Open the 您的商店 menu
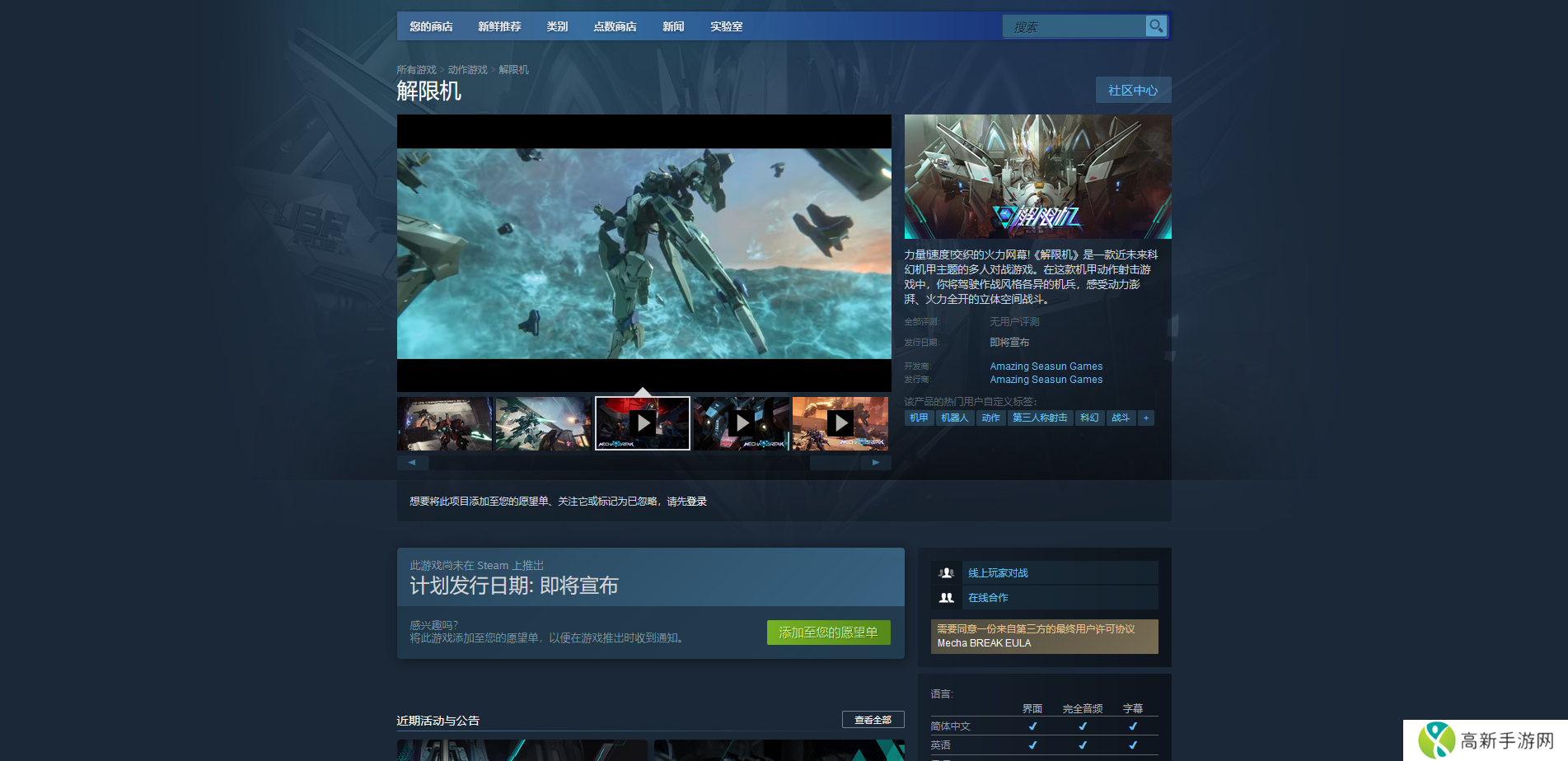The width and height of the screenshot is (1568, 761). pos(431,26)
